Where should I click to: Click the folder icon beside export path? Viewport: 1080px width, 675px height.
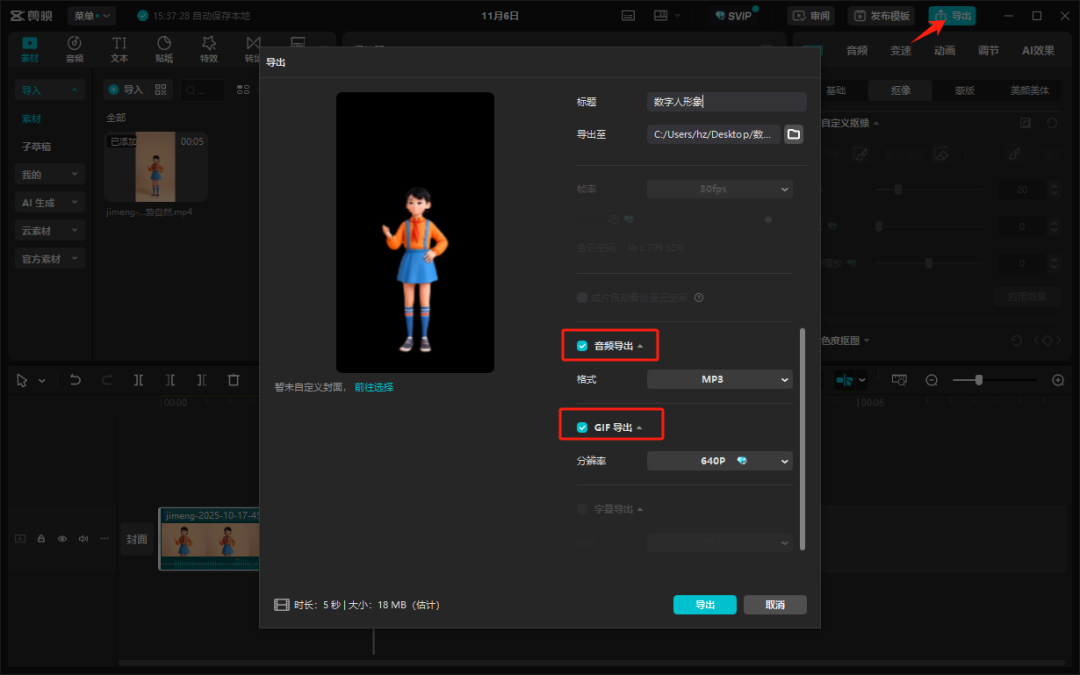click(793, 134)
